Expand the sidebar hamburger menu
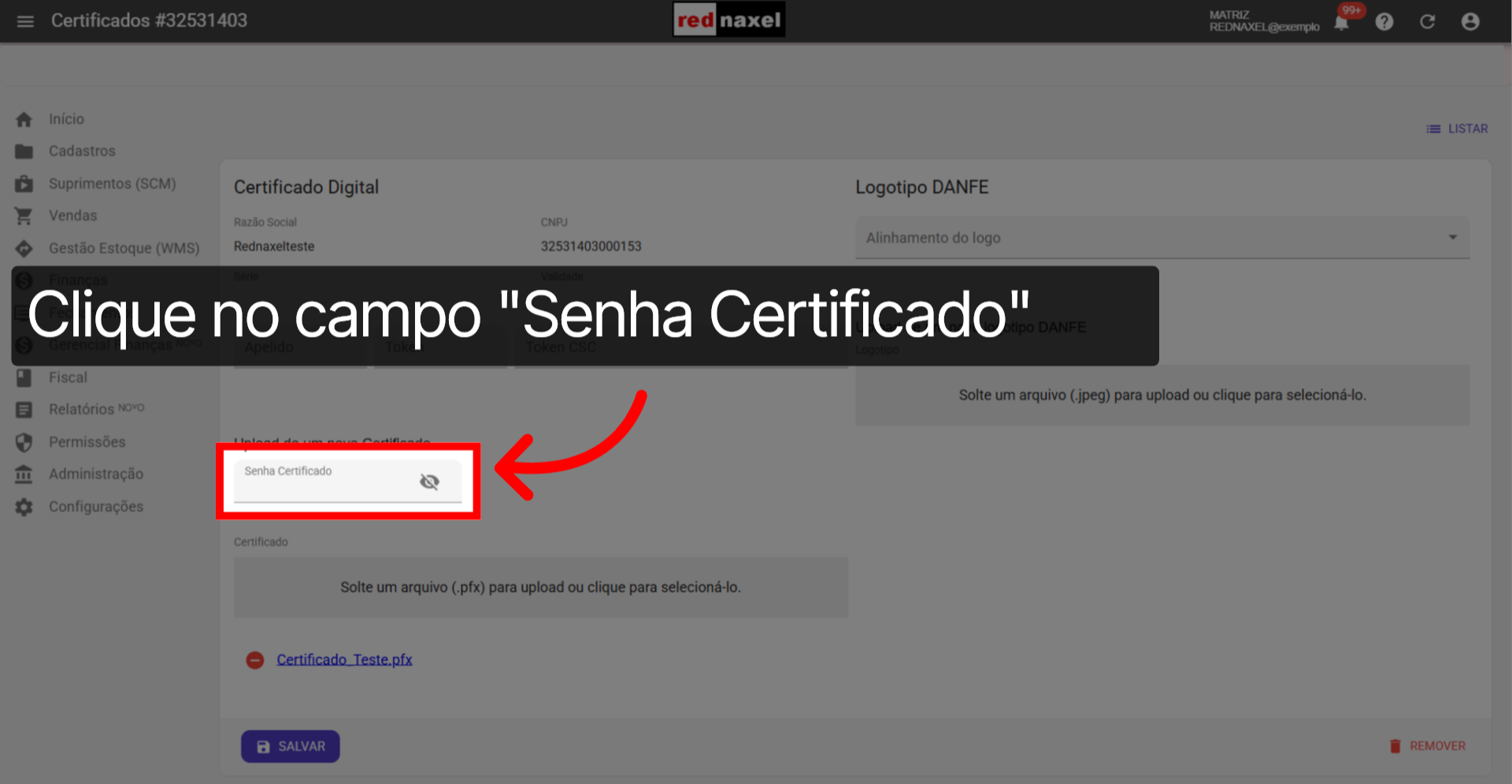 [25, 21]
